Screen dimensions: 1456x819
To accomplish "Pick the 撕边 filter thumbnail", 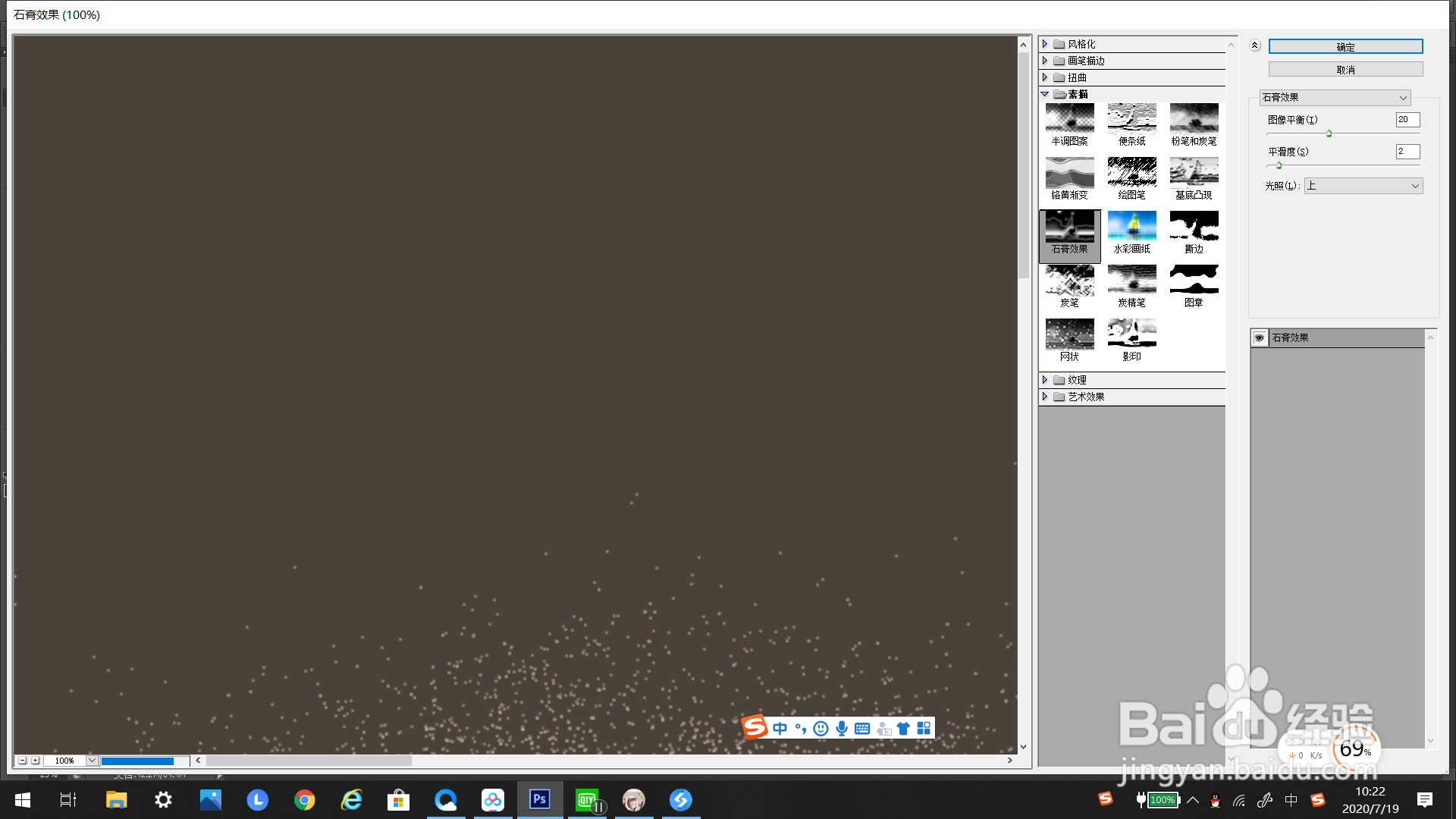I will [1194, 226].
